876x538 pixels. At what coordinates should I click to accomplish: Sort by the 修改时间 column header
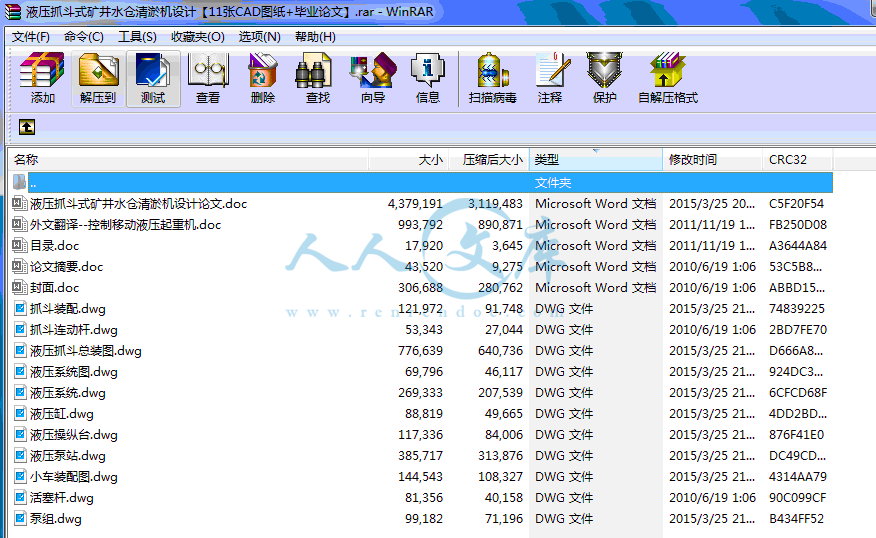pyautogui.click(x=712, y=160)
